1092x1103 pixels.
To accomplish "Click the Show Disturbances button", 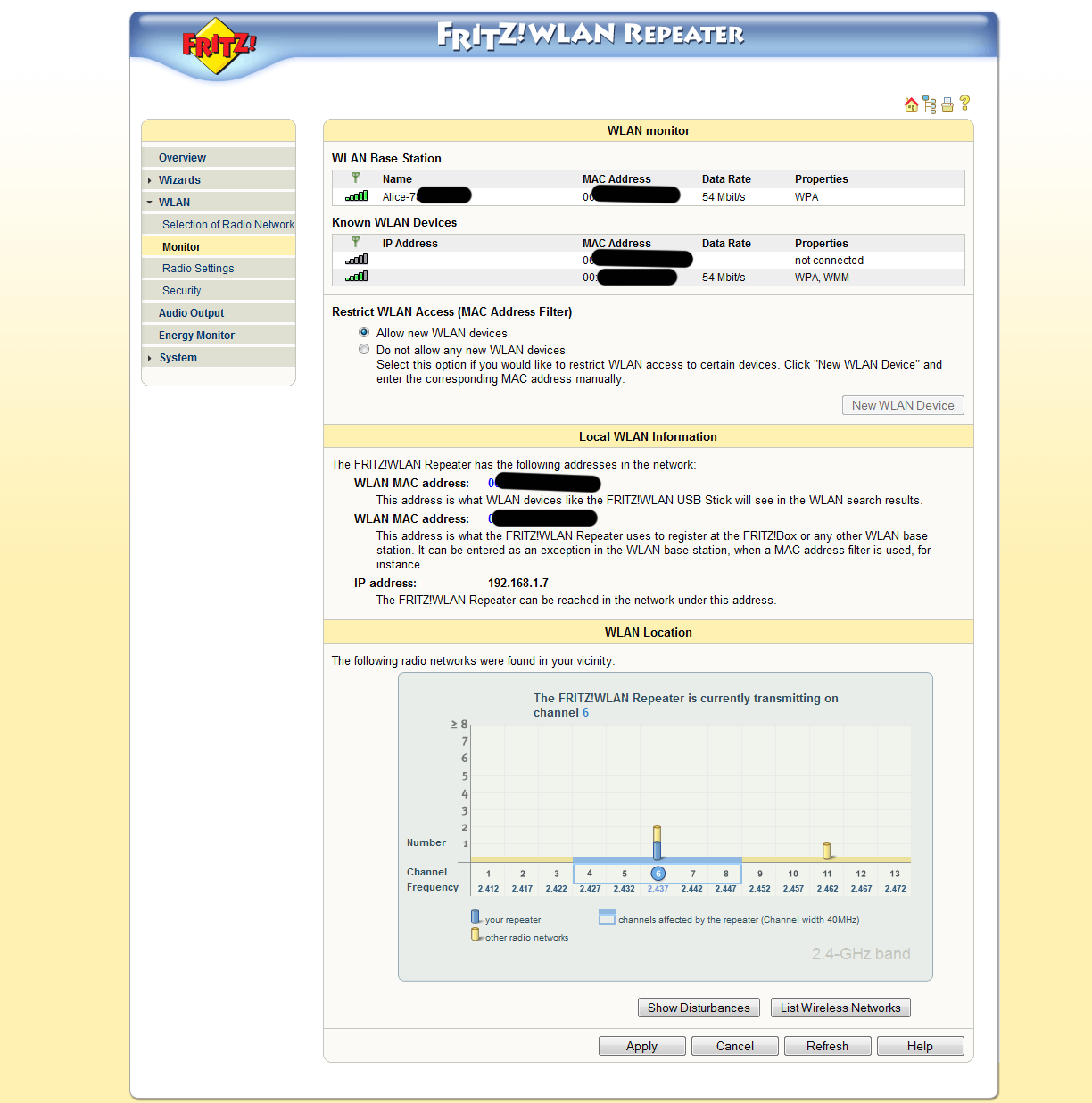I will pos(699,1008).
